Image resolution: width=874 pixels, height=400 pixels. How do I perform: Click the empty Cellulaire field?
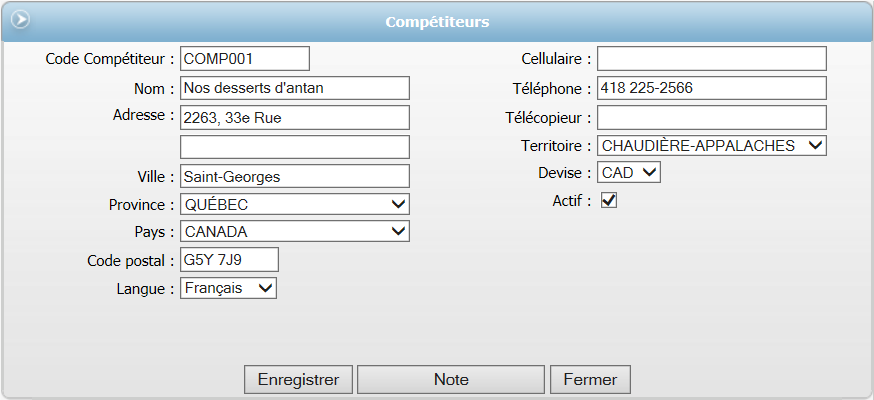coord(711,58)
